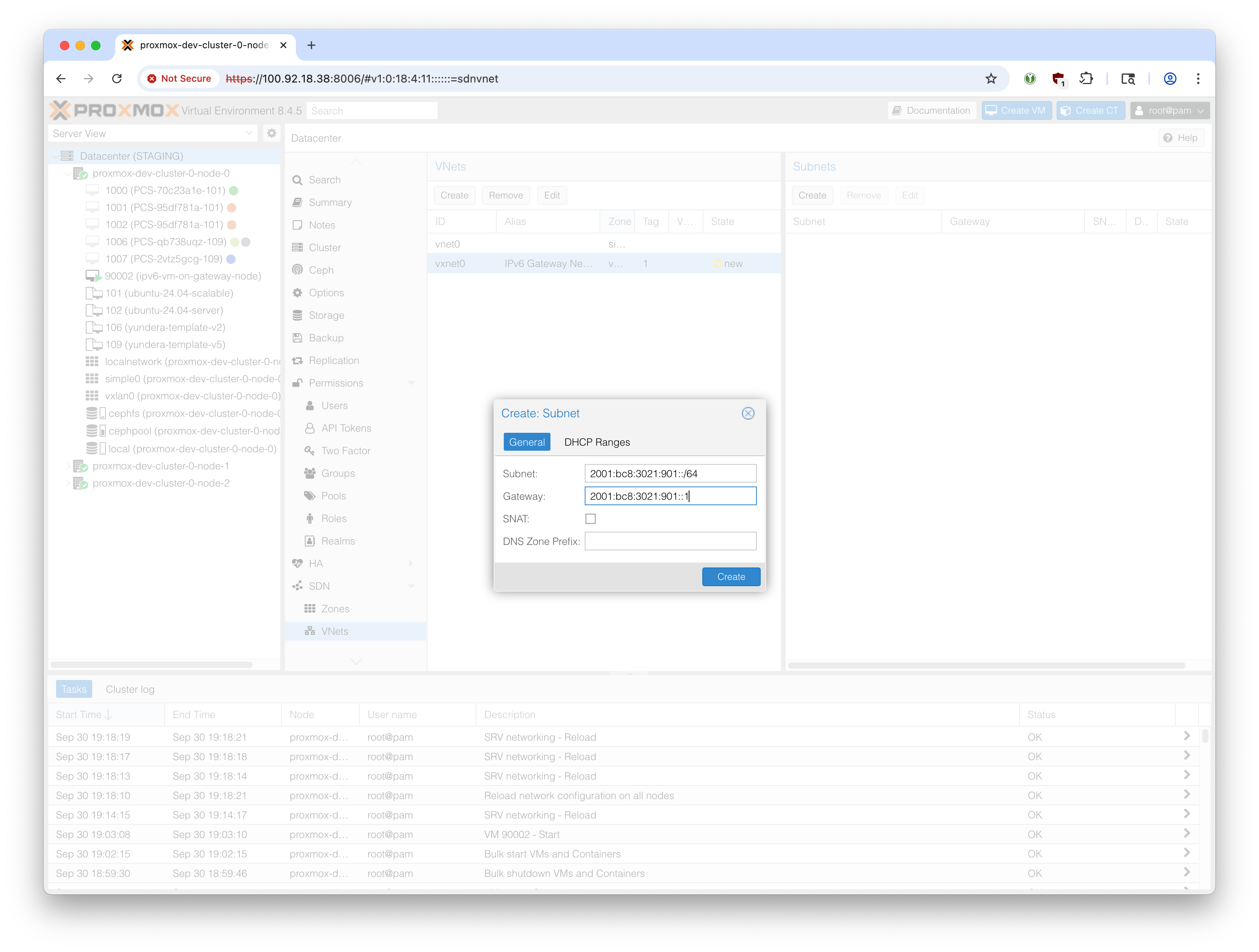Close the Create Subnet dialog
The width and height of the screenshot is (1259, 952).
748,413
